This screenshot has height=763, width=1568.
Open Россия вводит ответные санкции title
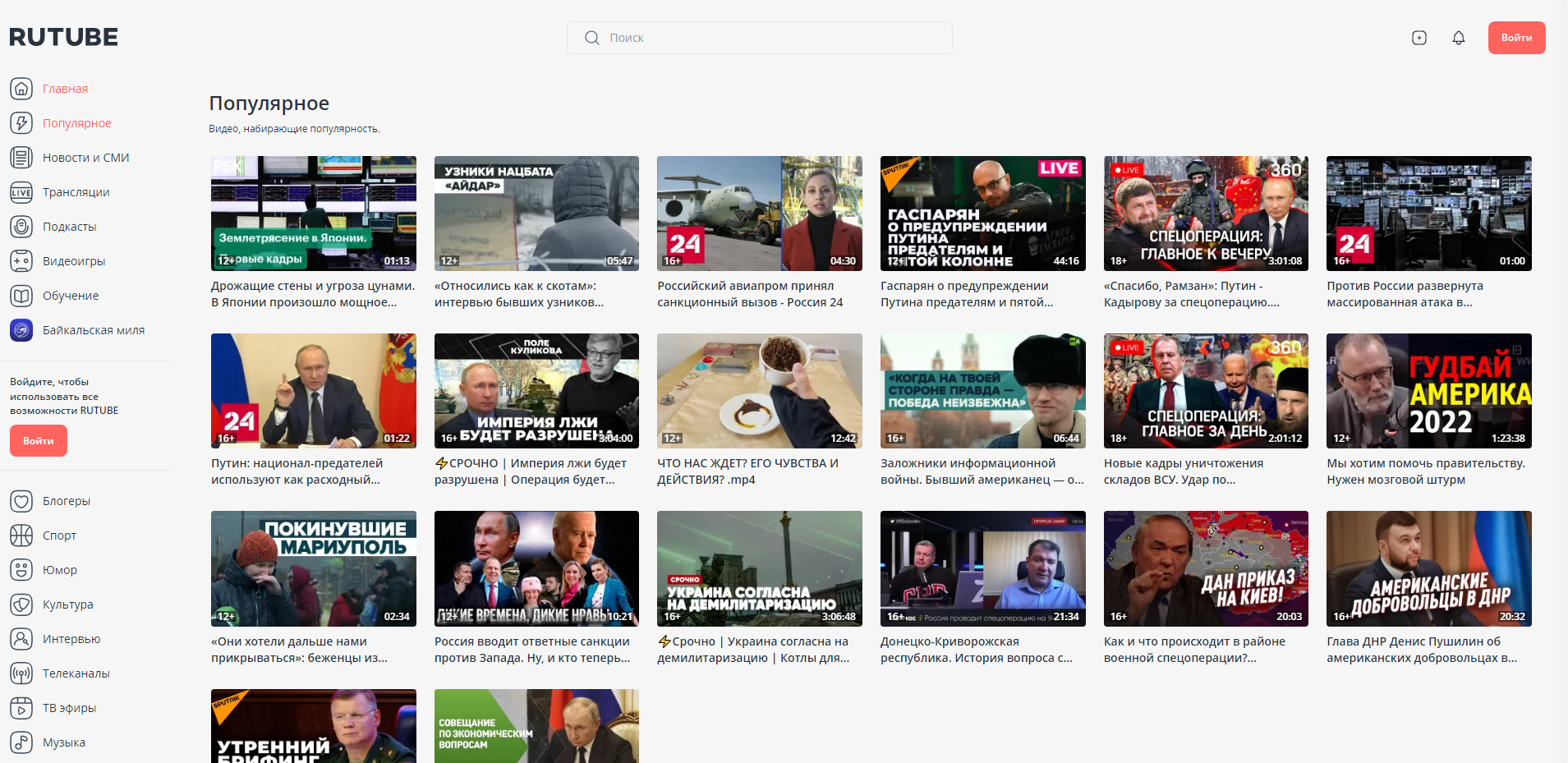[x=532, y=650]
